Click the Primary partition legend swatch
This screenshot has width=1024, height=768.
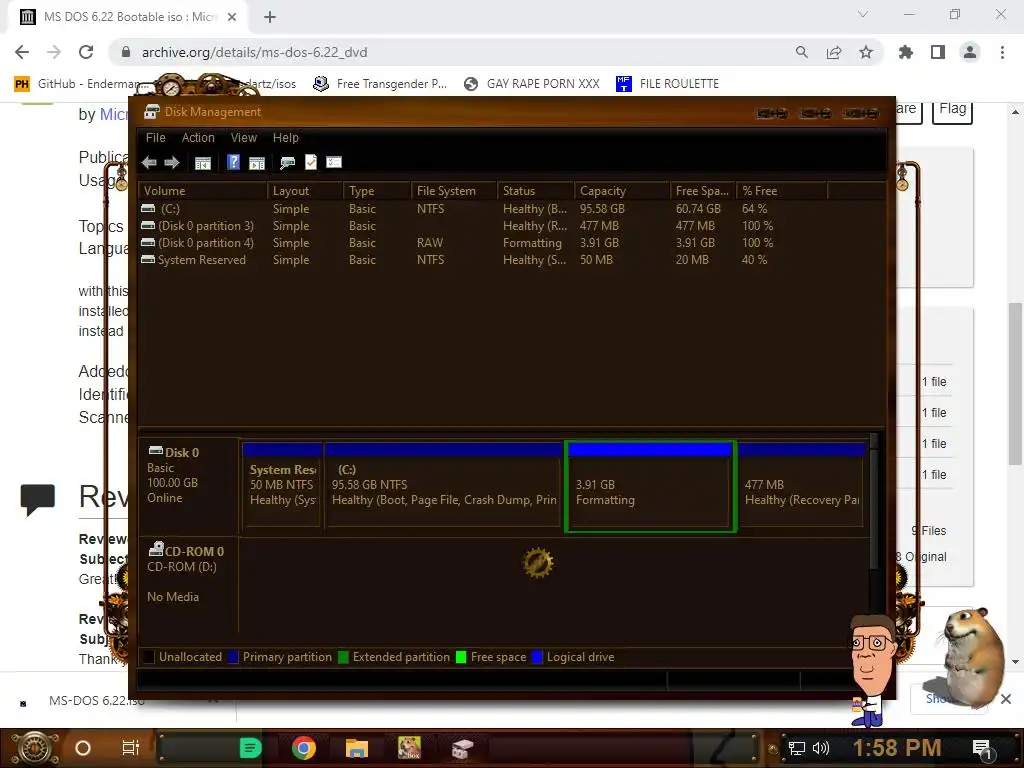point(232,657)
